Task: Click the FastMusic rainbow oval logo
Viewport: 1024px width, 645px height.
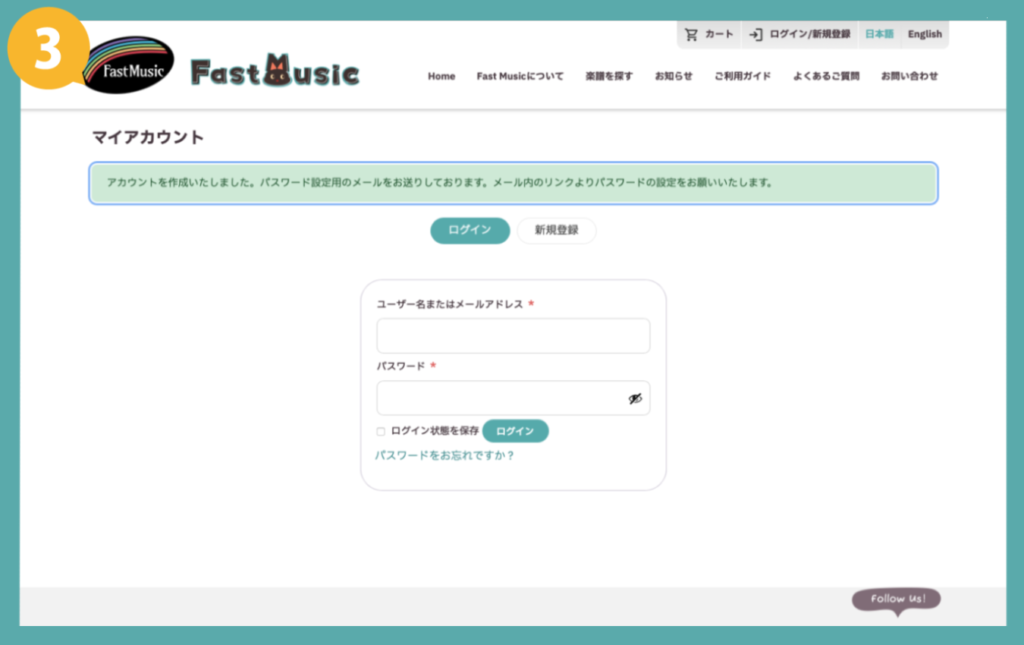Action: [128, 65]
